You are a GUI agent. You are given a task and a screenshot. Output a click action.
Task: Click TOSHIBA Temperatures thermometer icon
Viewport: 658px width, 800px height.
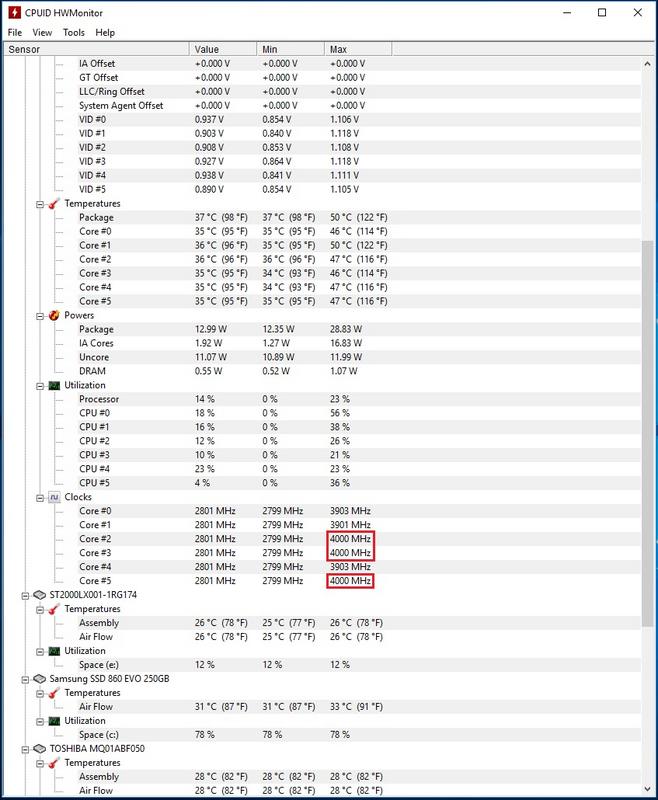(54, 763)
